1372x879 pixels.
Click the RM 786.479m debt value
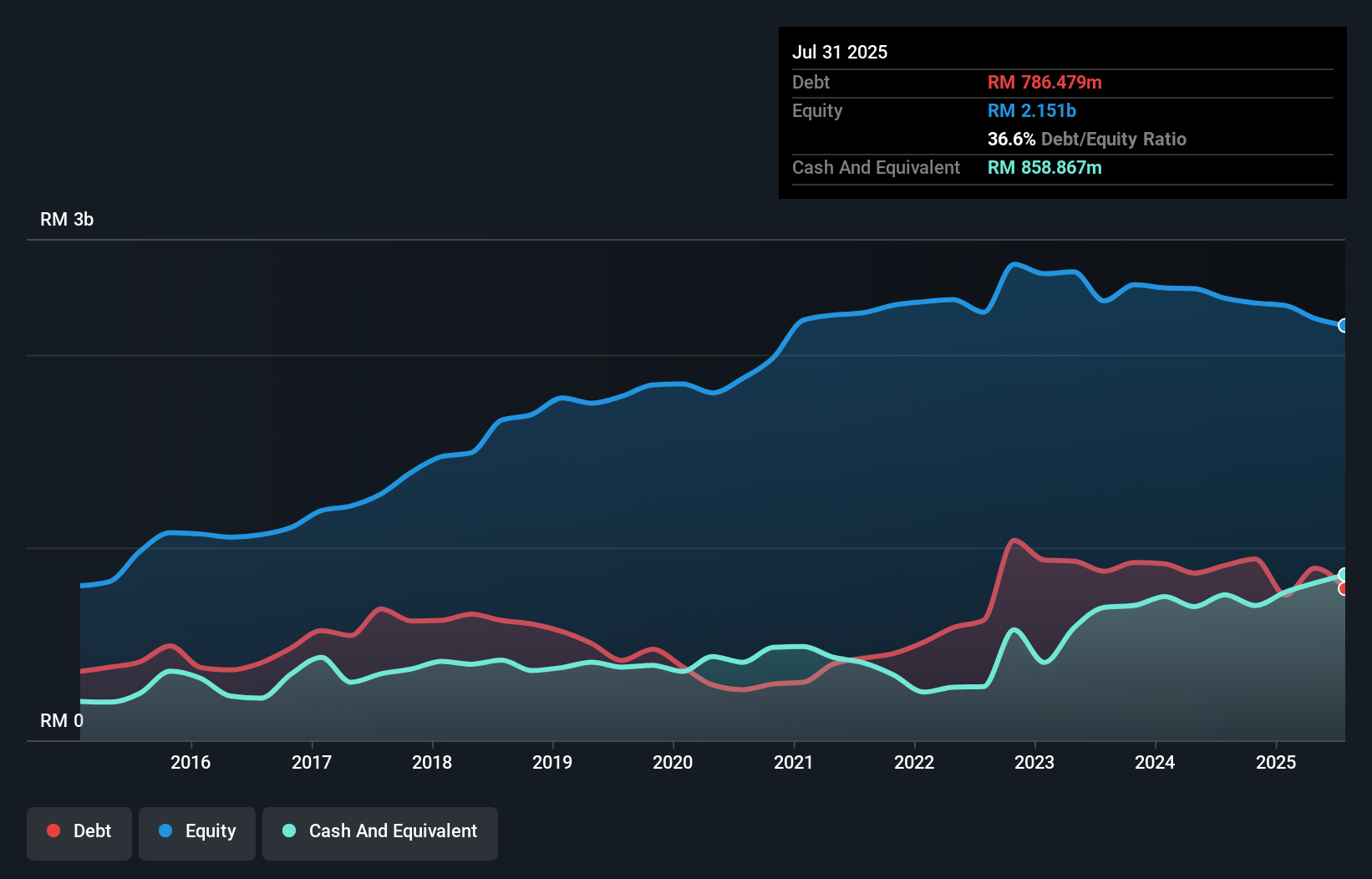click(1044, 82)
